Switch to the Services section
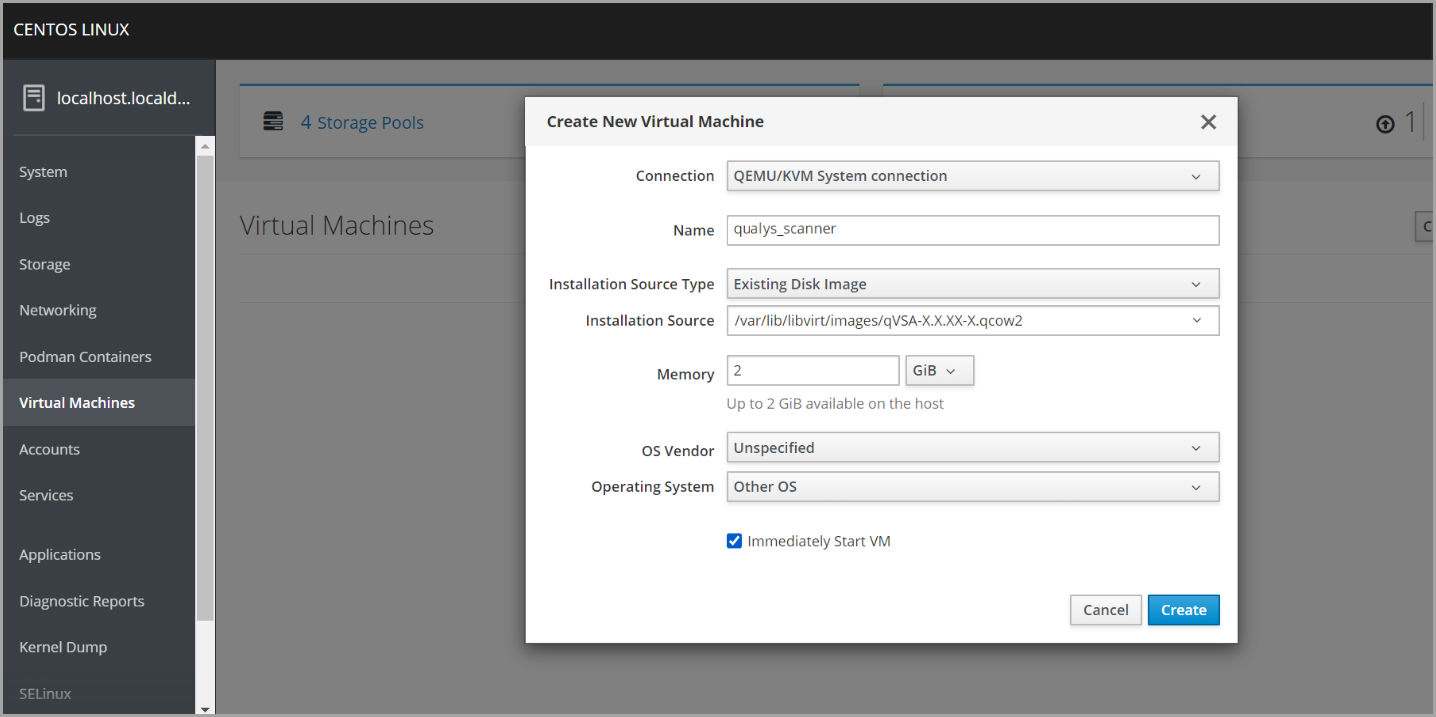The height and width of the screenshot is (717, 1436). (x=46, y=495)
